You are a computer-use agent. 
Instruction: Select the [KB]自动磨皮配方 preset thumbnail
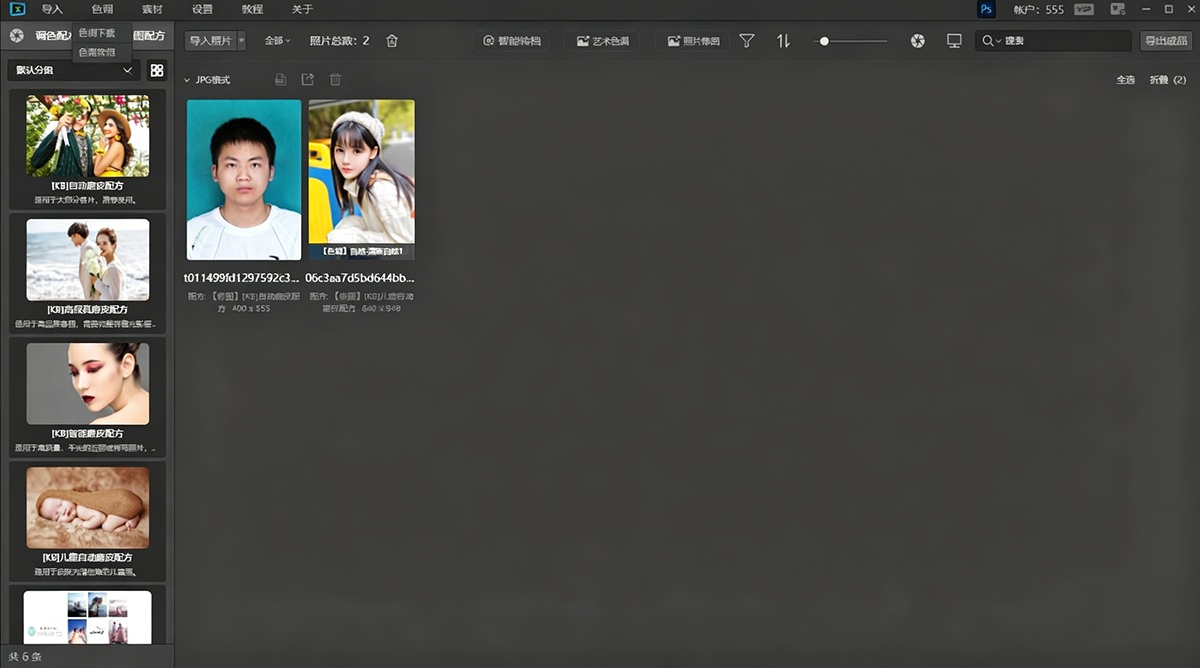(x=88, y=136)
